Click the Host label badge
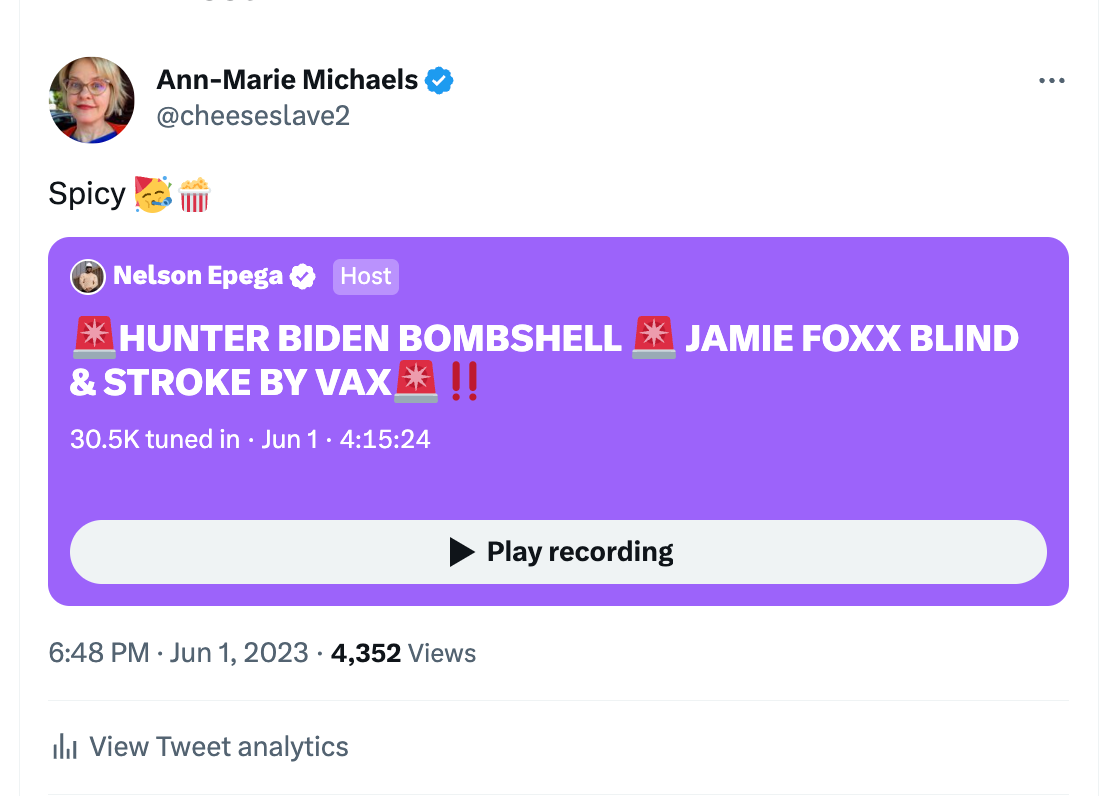 click(x=366, y=277)
